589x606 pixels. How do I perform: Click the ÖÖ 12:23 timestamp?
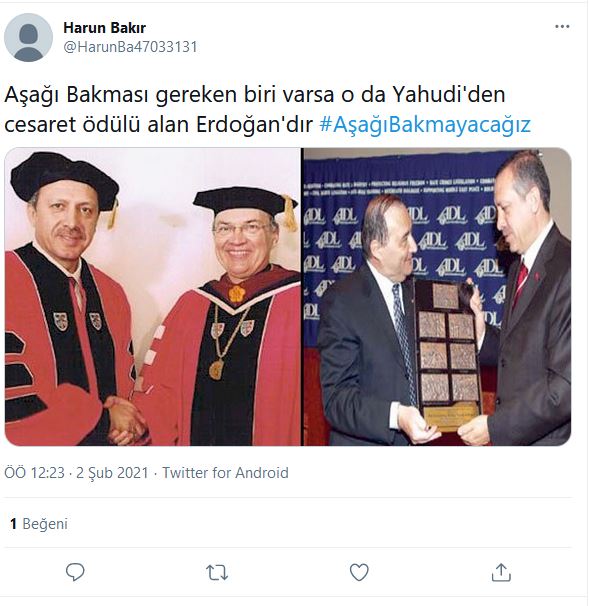[x=34, y=473]
